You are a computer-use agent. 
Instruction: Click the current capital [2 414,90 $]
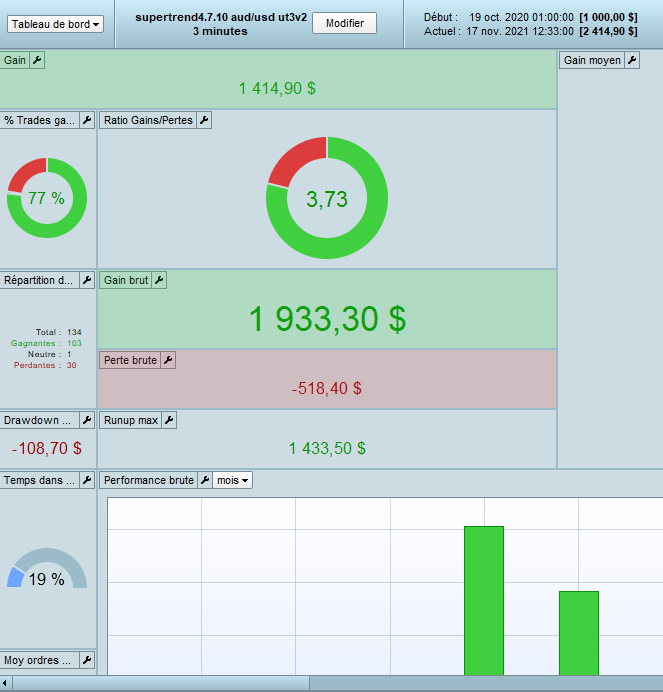tap(608, 31)
